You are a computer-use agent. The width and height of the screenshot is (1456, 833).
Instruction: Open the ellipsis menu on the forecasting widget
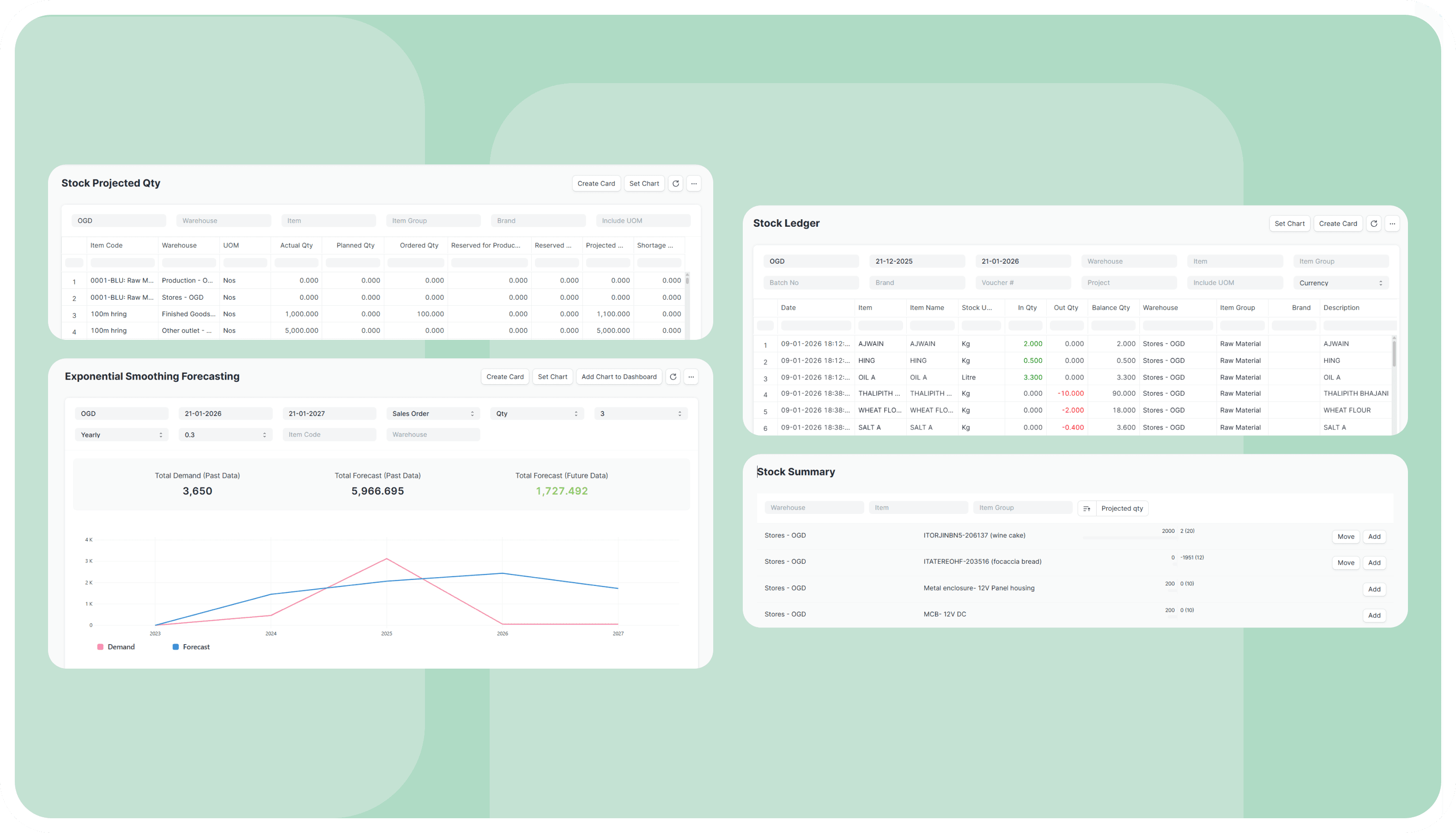(x=692, y=376)
